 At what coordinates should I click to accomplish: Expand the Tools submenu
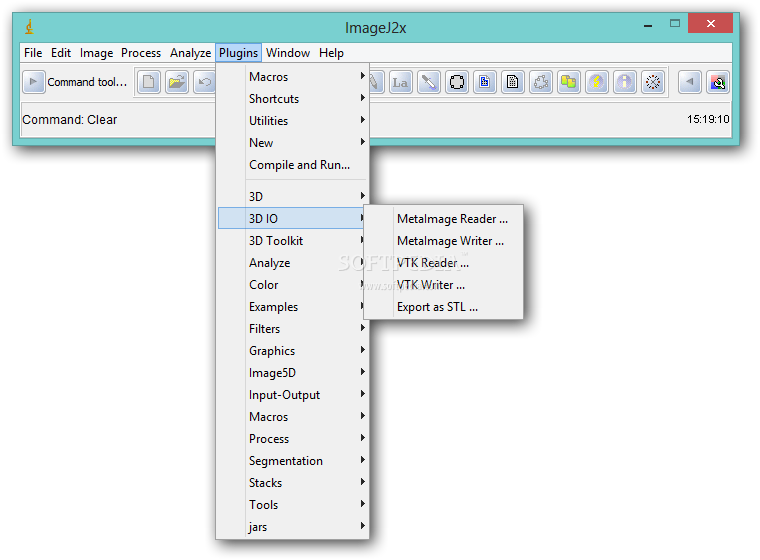[x=292, y=505]
